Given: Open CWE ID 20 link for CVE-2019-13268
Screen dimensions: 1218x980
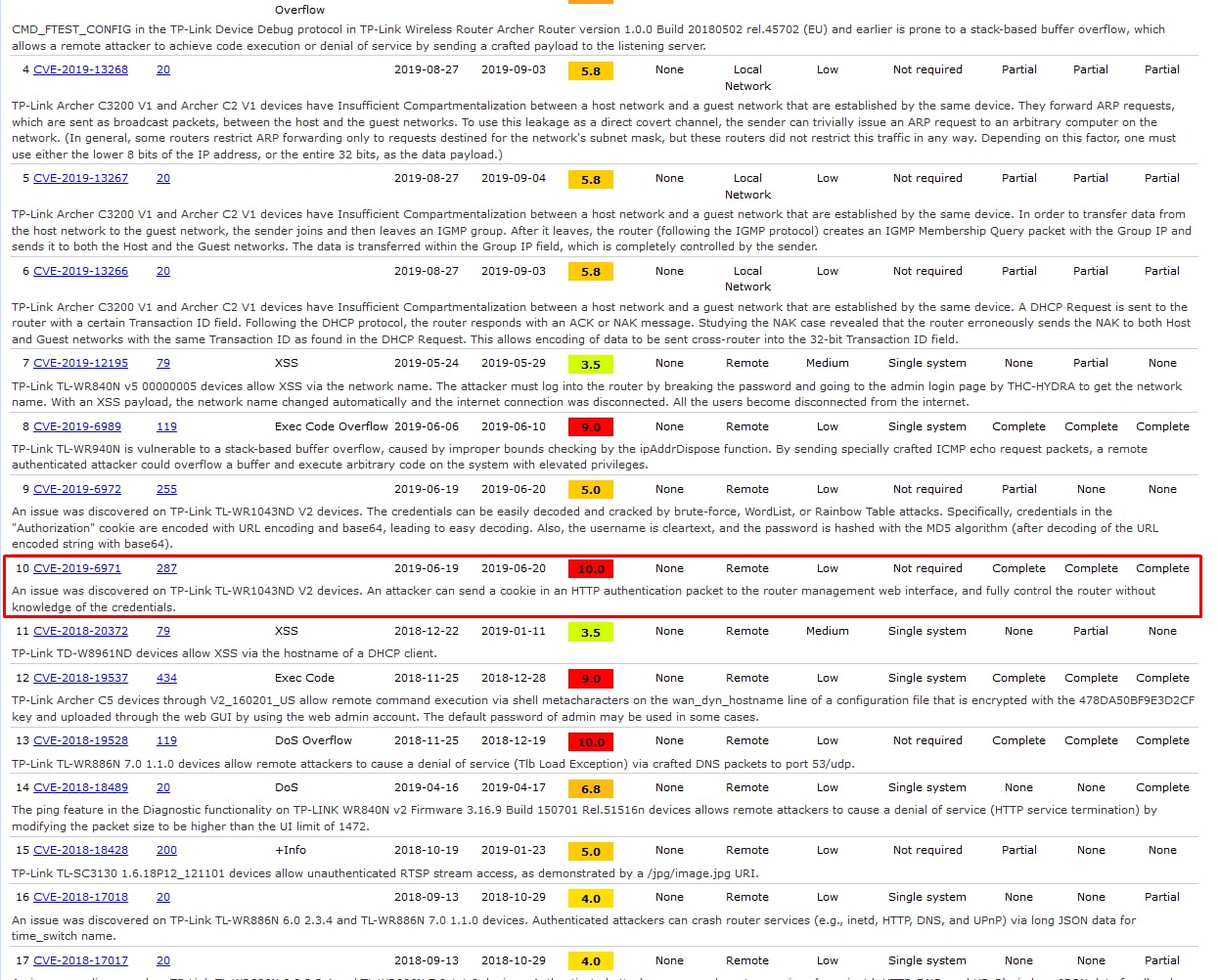Looking at the screenshot, I should pos(163,69).
